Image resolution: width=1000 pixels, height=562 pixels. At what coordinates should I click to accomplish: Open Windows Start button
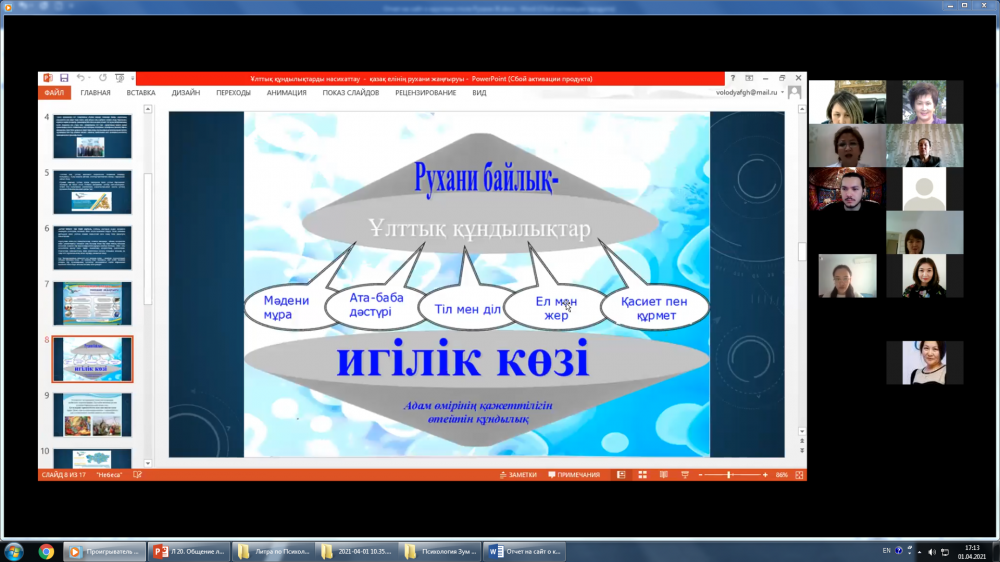14,552
